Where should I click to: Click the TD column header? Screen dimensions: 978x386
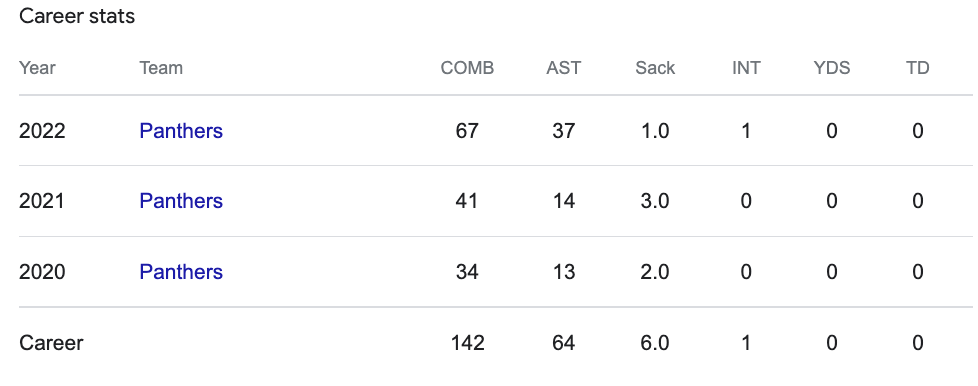coord(917,68)
